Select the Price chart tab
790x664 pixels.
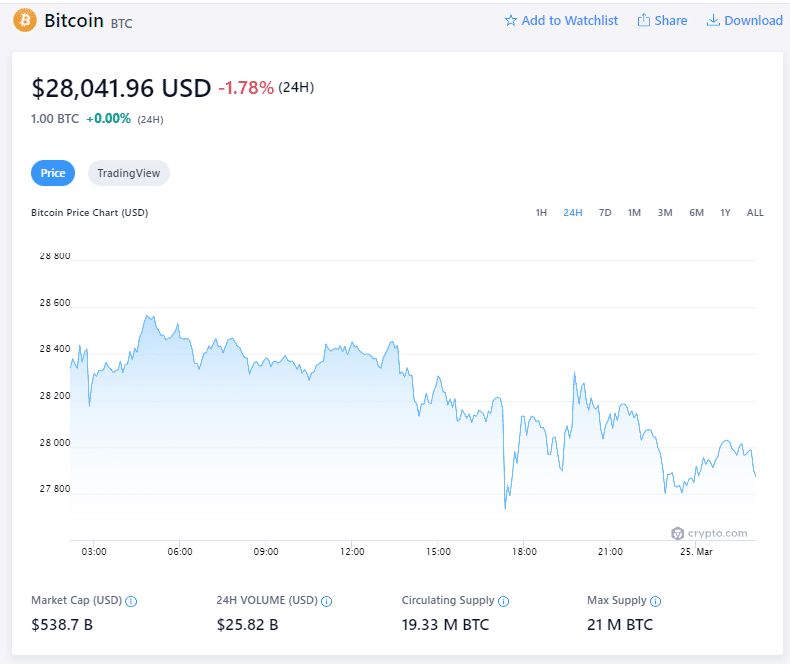pos(53,173)
